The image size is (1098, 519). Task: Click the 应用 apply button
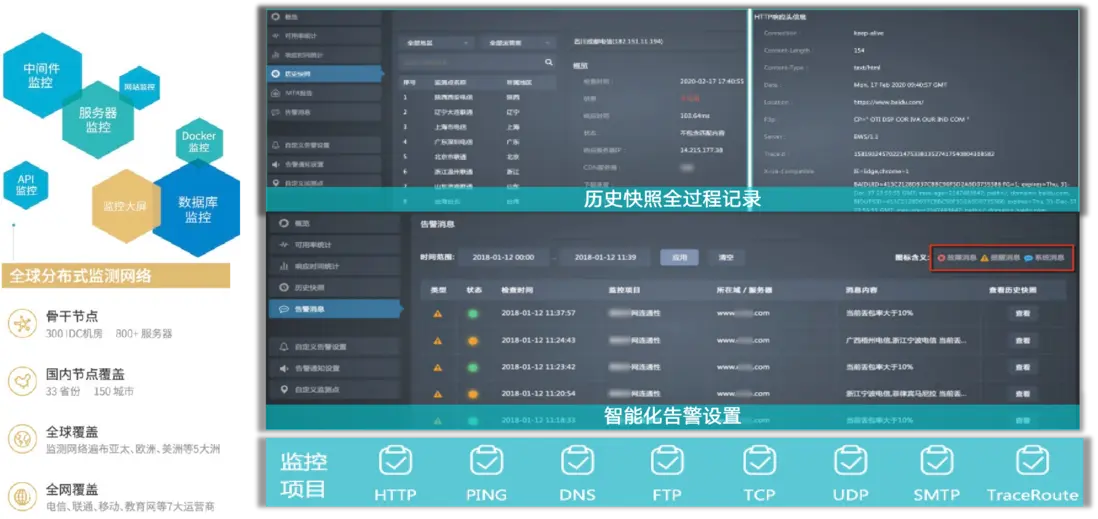pos(679,257)
